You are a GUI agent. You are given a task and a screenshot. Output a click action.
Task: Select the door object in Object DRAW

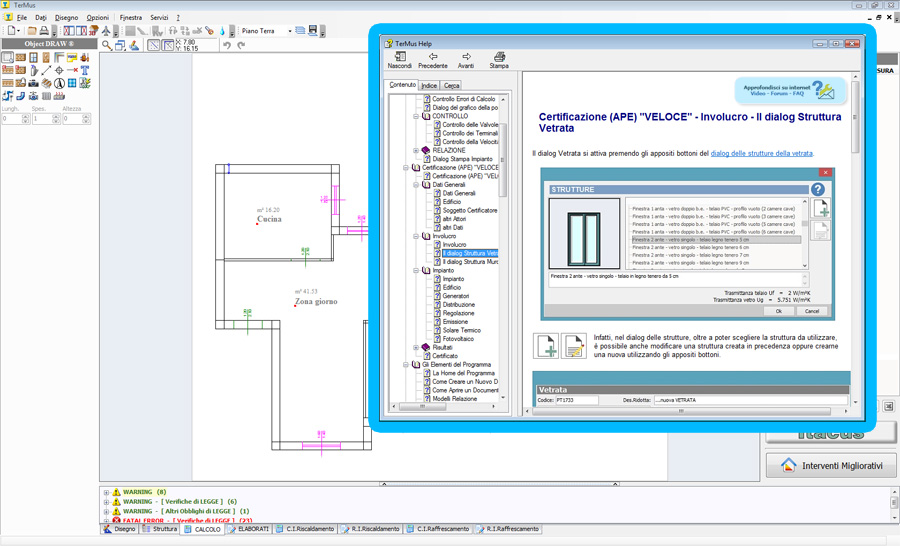pos(46,57)
